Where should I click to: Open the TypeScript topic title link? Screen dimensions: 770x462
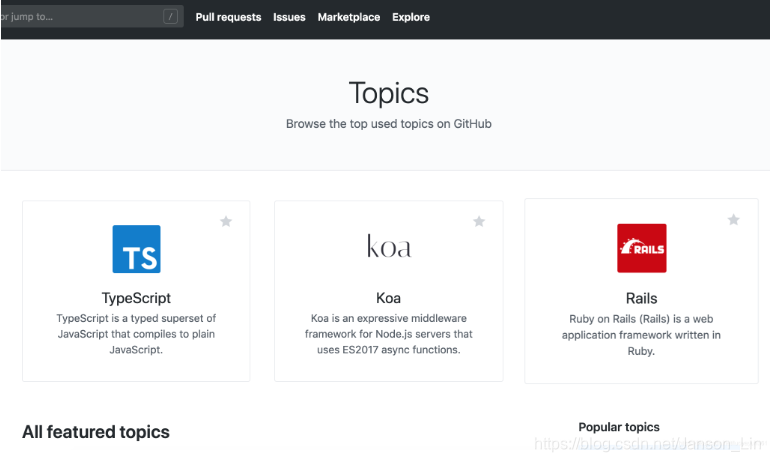click(x=136, y=298)
